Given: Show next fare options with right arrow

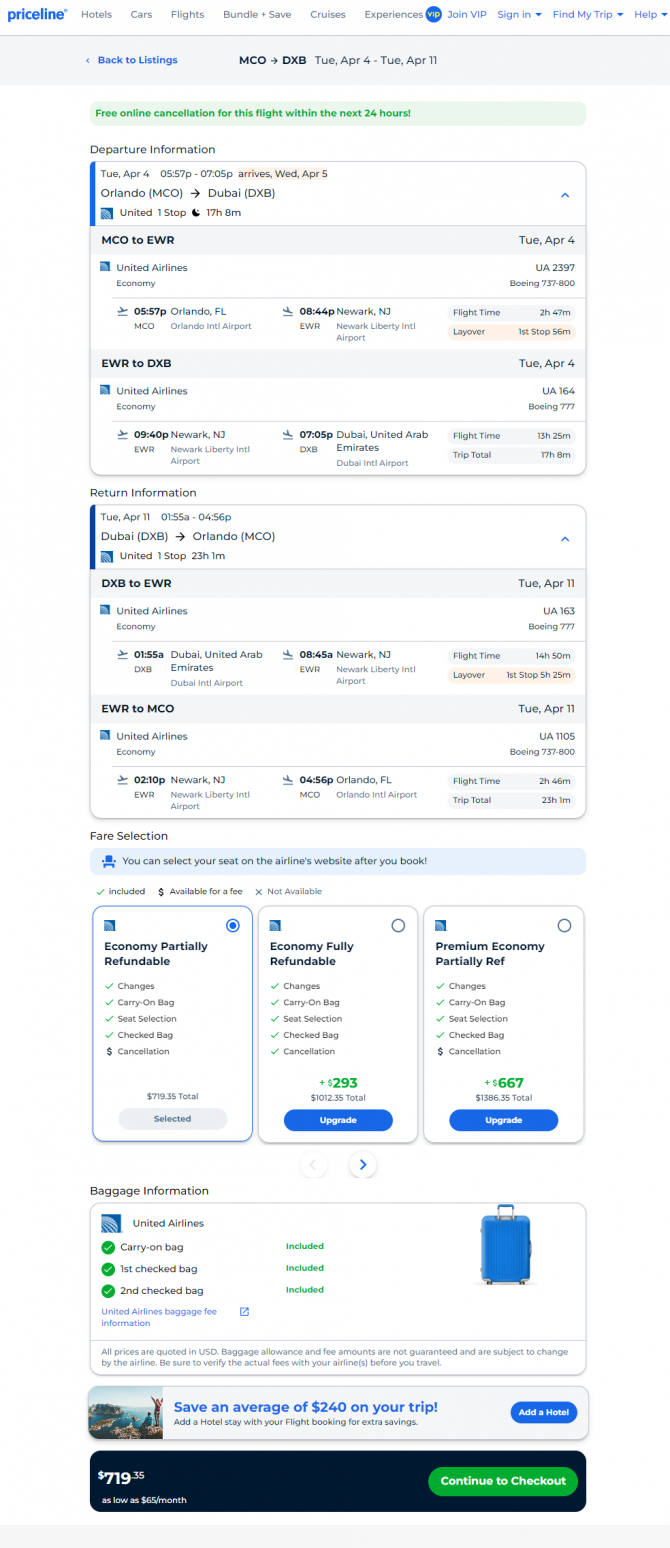Looking at the screenshot, I should [363, 1164].
